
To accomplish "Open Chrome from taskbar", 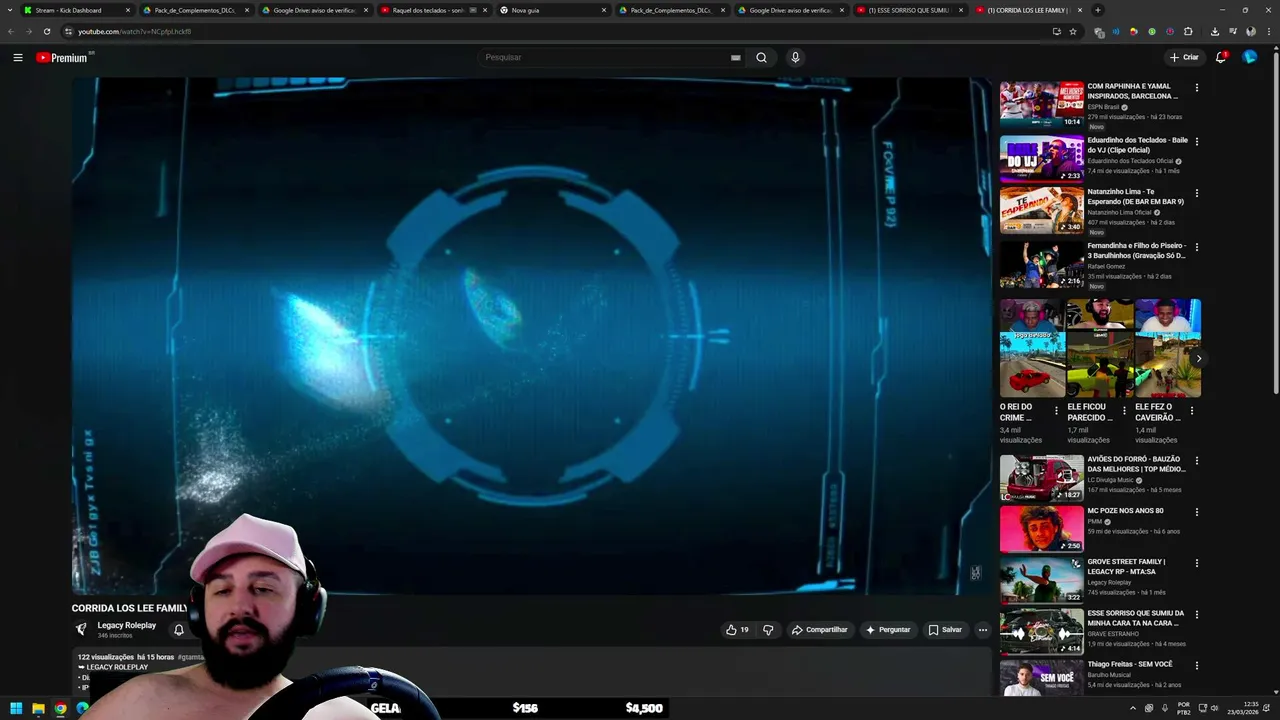I will [x=60, y=708].
